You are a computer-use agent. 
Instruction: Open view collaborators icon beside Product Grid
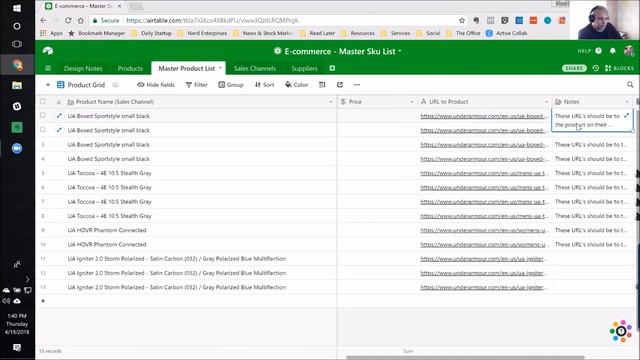[116, 85]
